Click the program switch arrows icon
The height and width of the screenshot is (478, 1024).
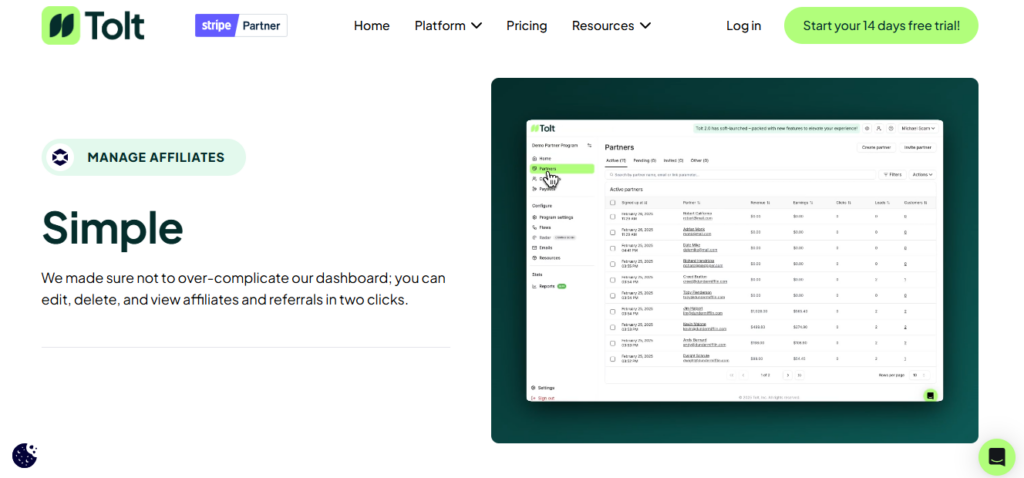point(589,146)
